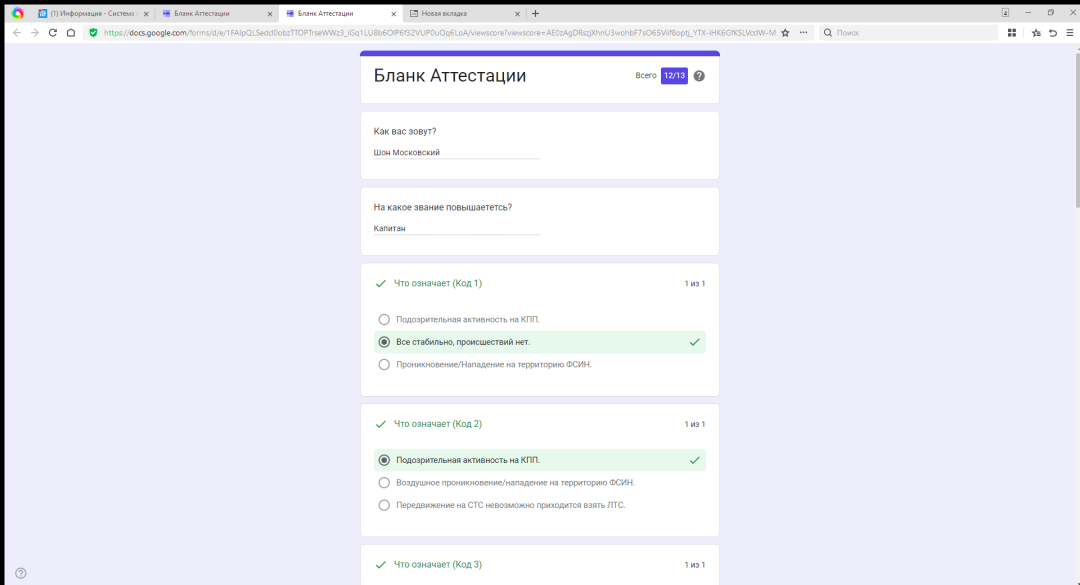
Task: Click the page vertical scrollbar thumb
Action: [x=1077, y=129]
